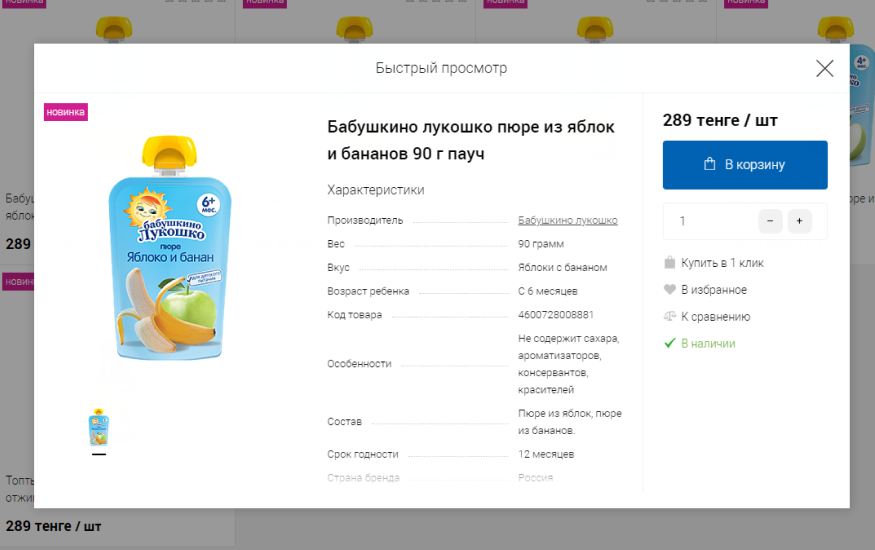Click the value Яблоки с бананом
Image resolution: width=875 pixels, height=550 pixels.
(x=562, y=267)
